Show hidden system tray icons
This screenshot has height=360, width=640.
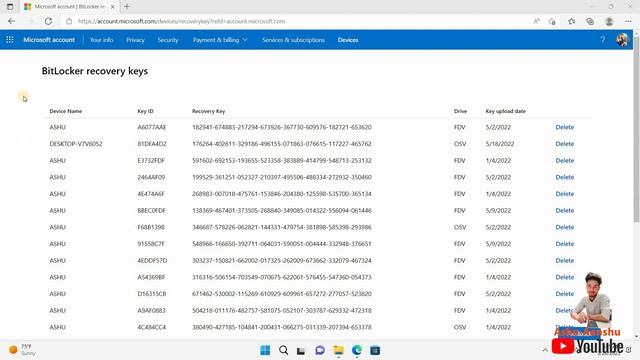[545, 350]
